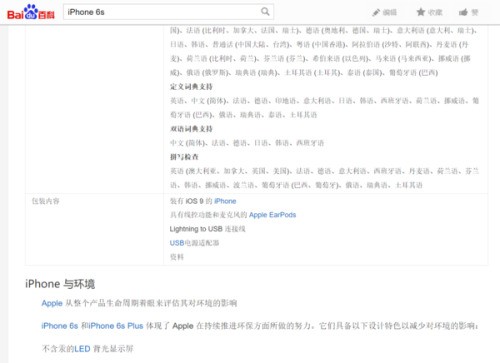
Task: Select the iPhone 与环境 section heading
Action: point(60,284)
